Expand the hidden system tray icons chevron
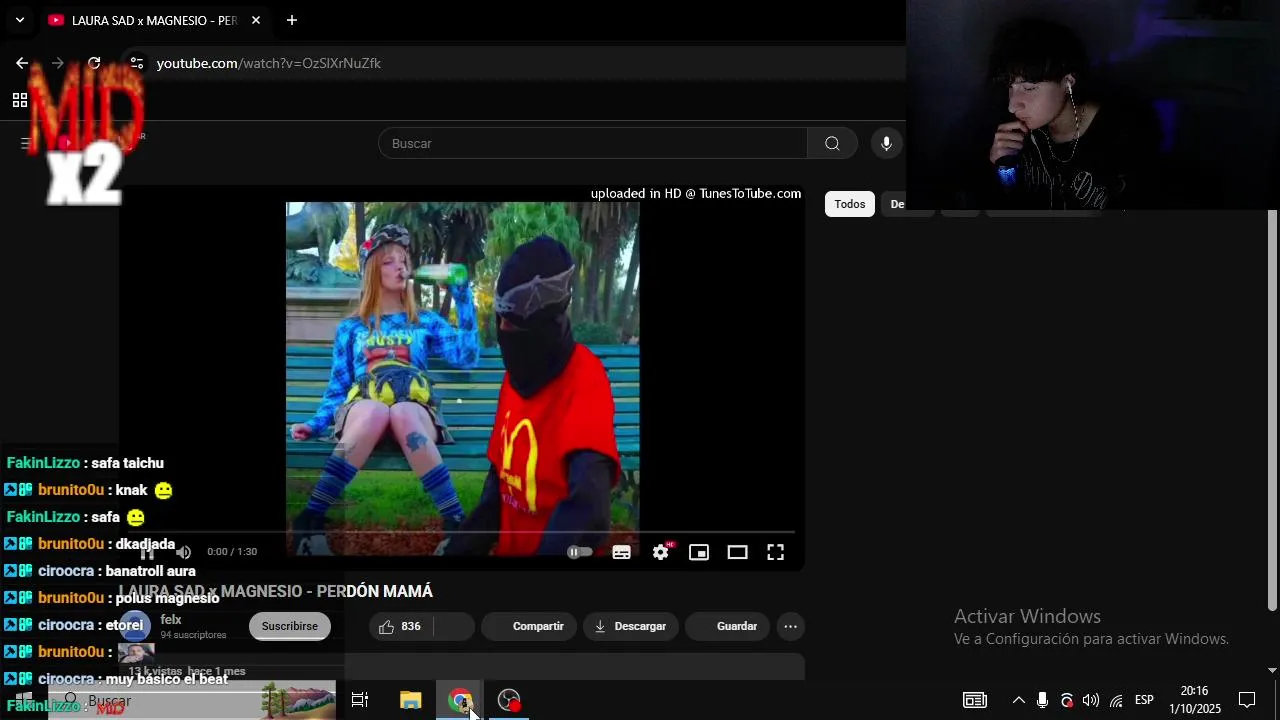Screen dimensions: 1280x720 point(1018,700)
